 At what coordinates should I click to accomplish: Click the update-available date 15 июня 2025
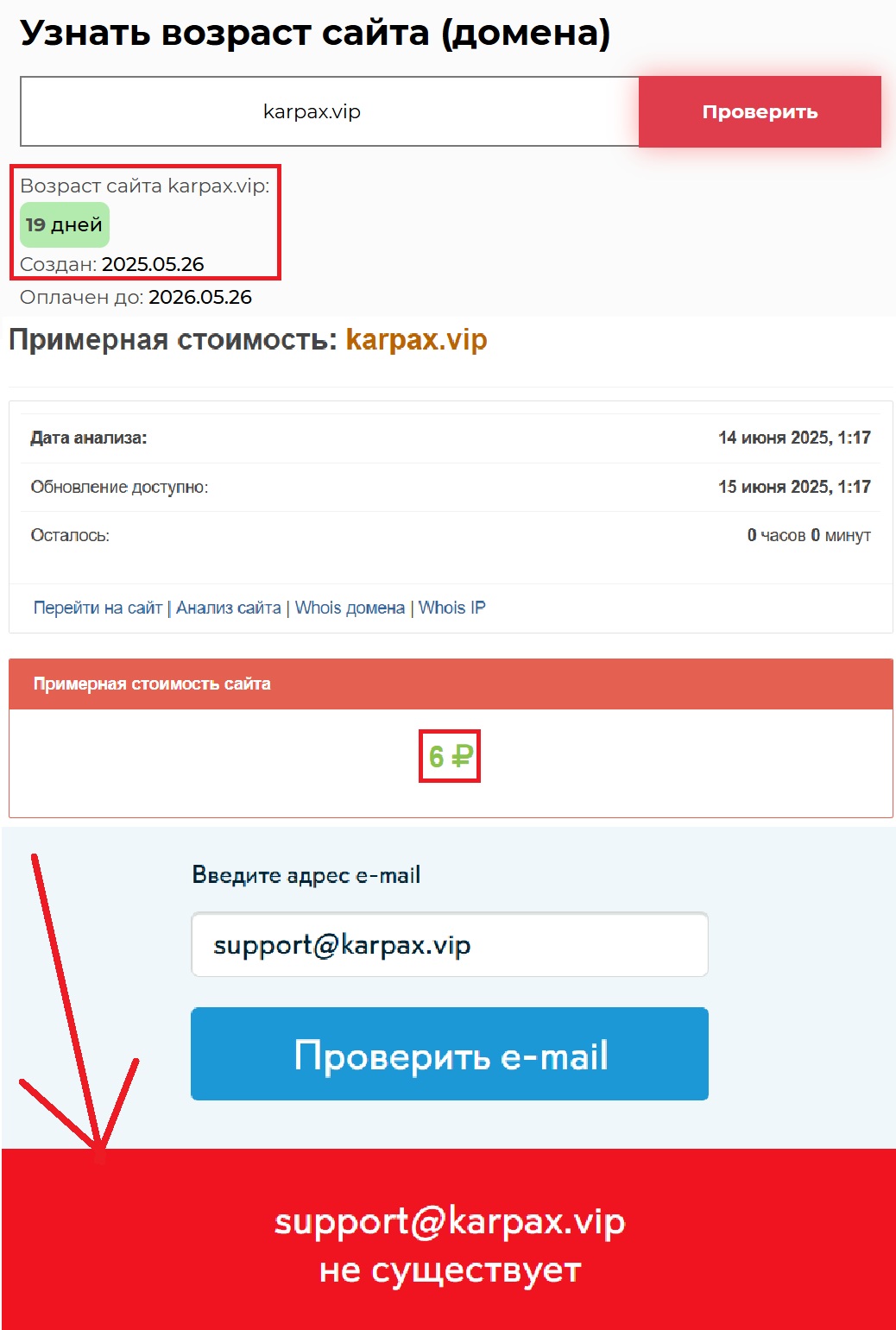coord(794,487)
